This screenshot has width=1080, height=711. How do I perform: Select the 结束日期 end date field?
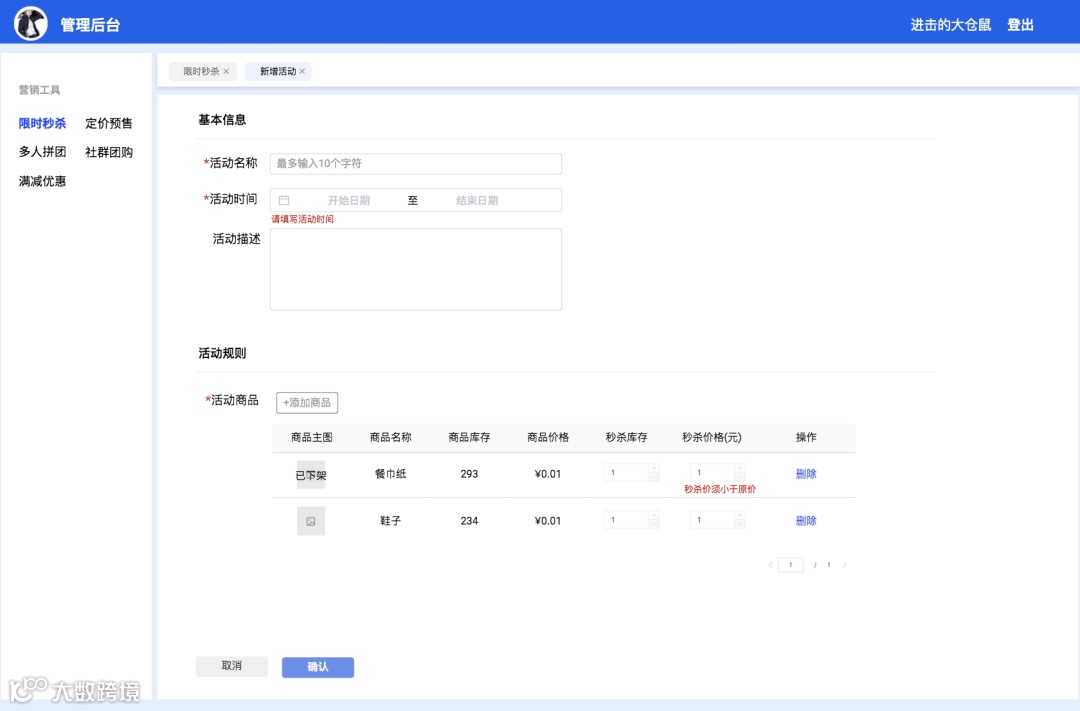[477, 200]
